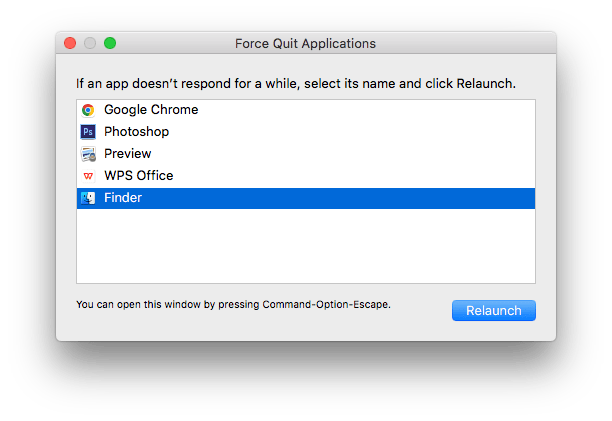Select the Google Chrome list entry
Viewport: 612px width, 421px height.
[x=151, y=110]
